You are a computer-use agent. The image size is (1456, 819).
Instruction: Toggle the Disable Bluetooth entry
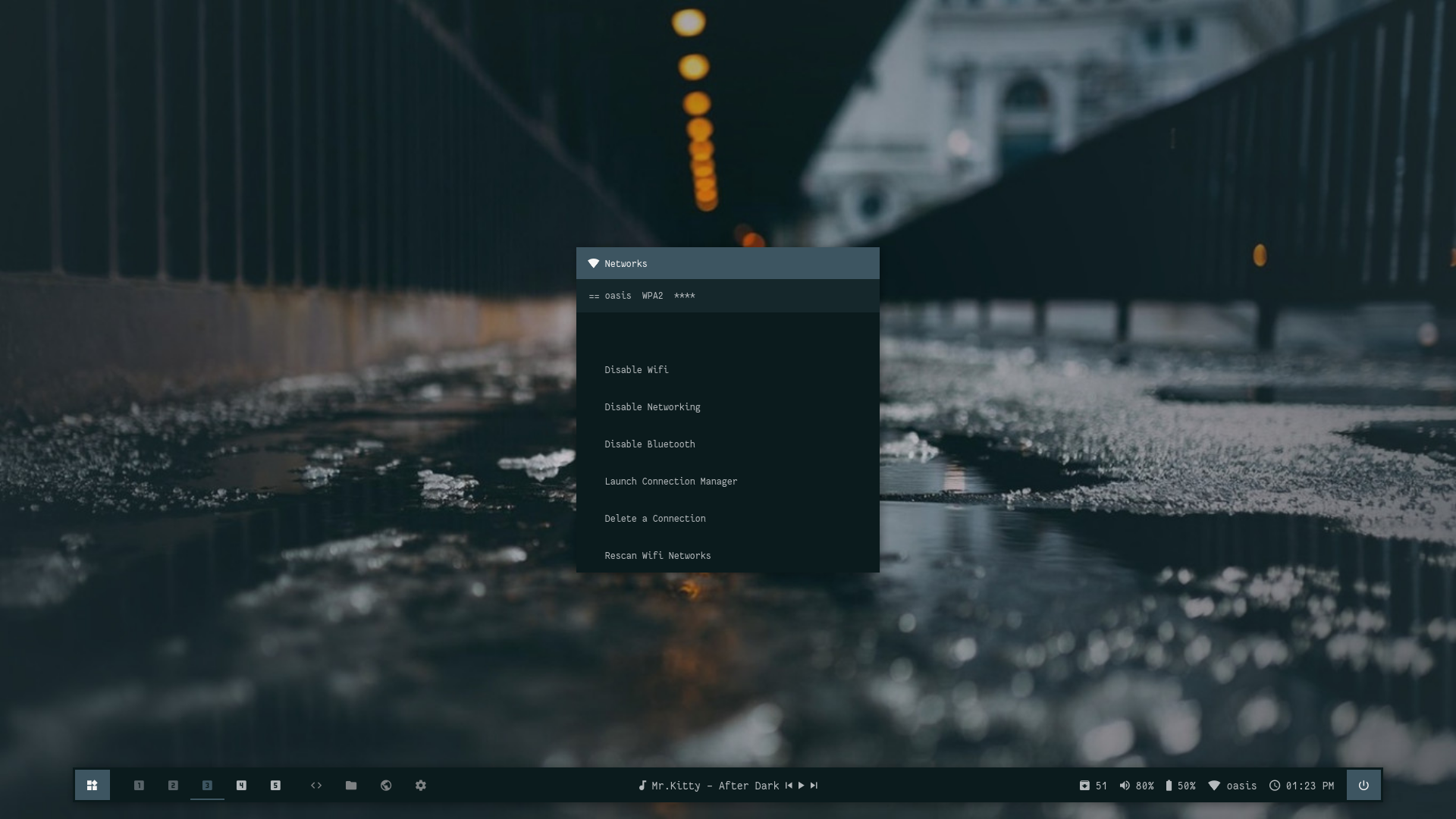coord(649,444)
